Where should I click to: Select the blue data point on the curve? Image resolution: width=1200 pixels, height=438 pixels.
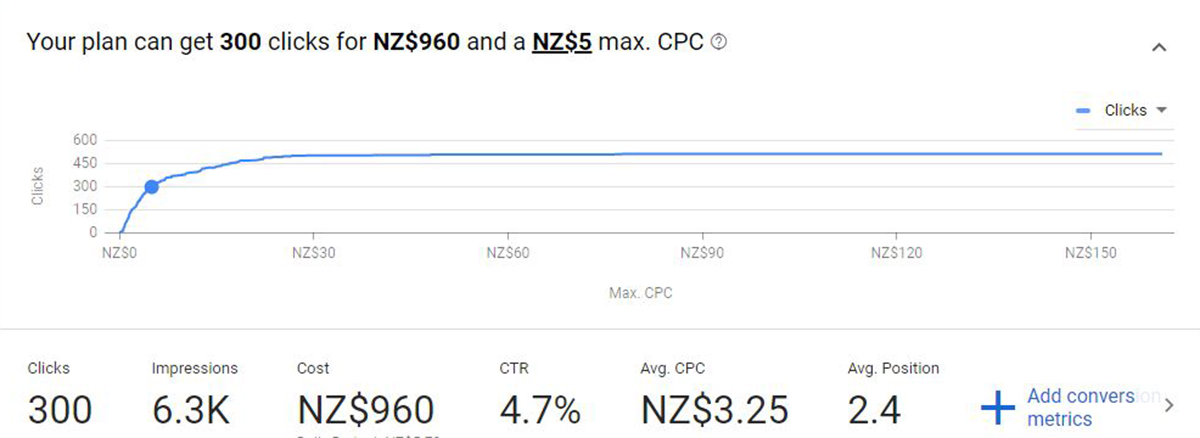point(151,186)
